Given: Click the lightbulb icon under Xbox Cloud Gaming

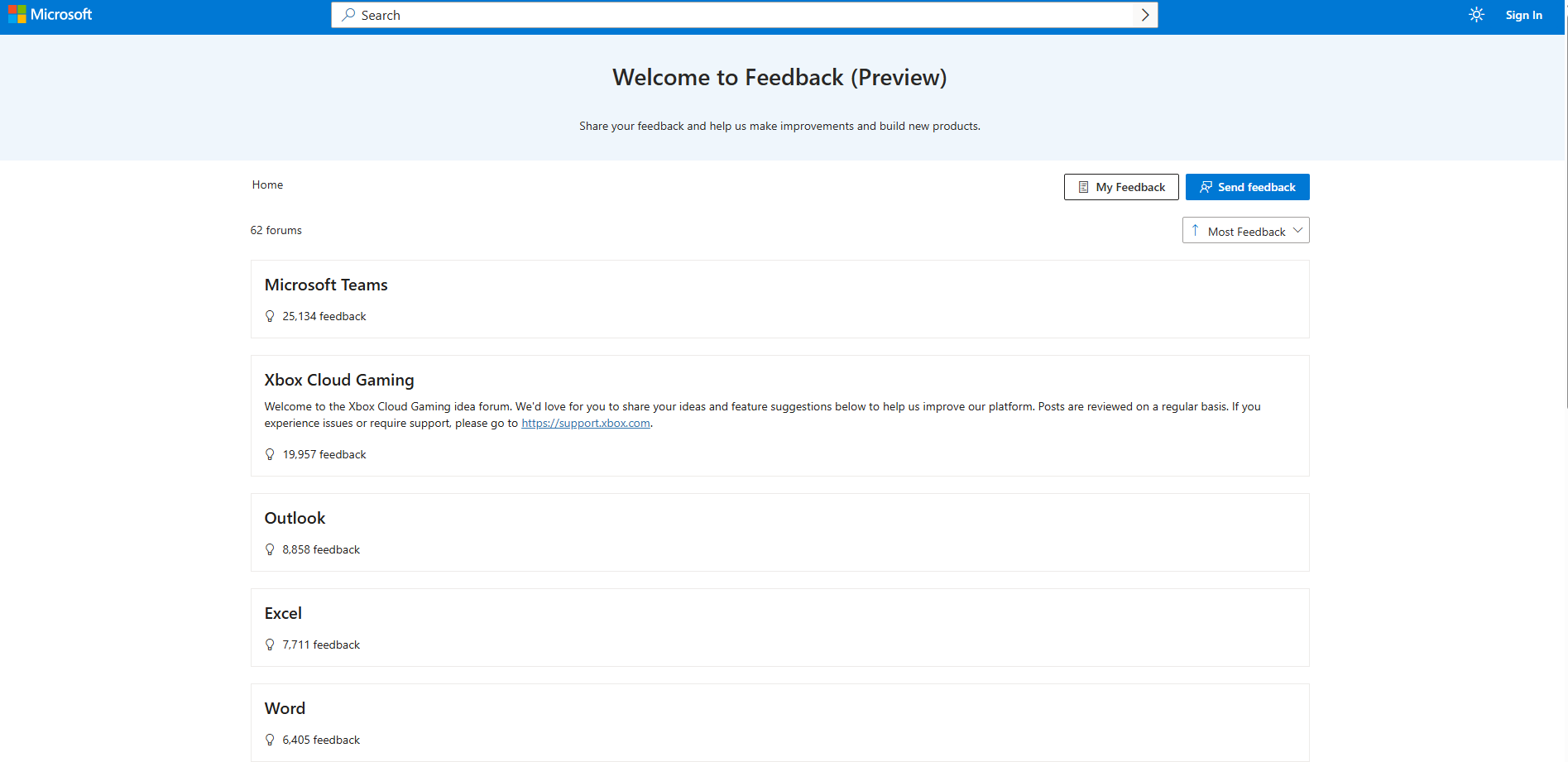Looking at the screenshot, I should pos(270,454).
